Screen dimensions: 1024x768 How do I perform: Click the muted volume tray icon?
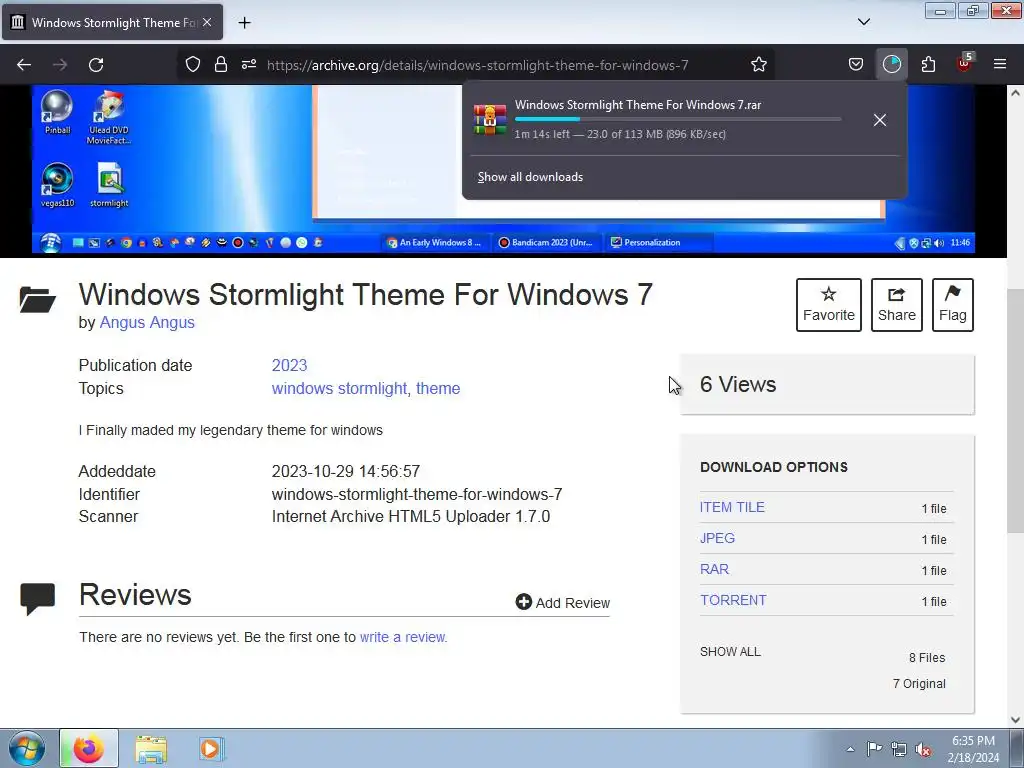[923, 749]
